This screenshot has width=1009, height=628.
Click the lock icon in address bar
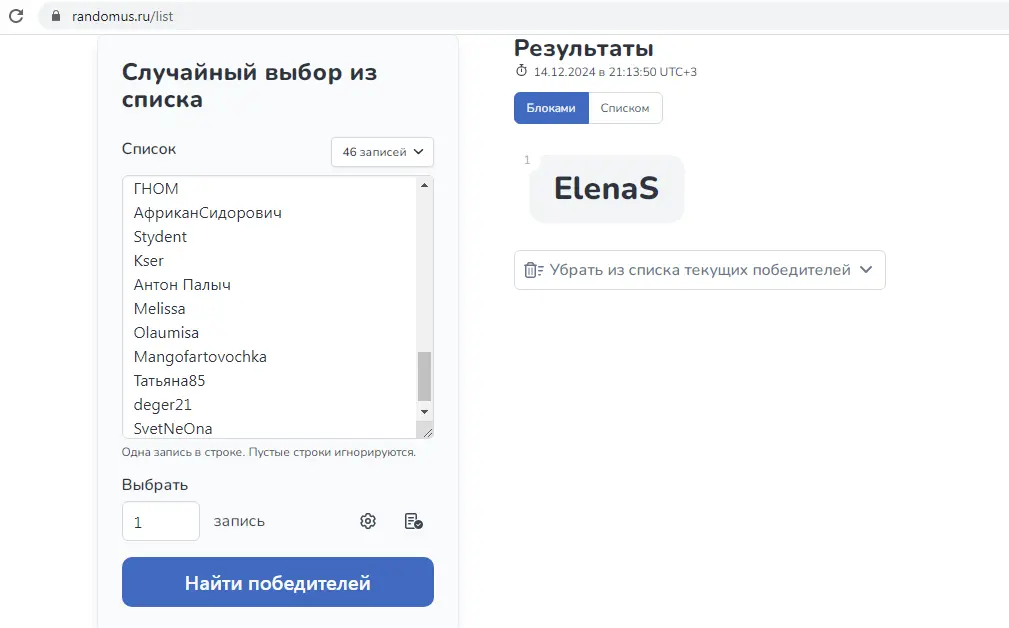point(56,16)
